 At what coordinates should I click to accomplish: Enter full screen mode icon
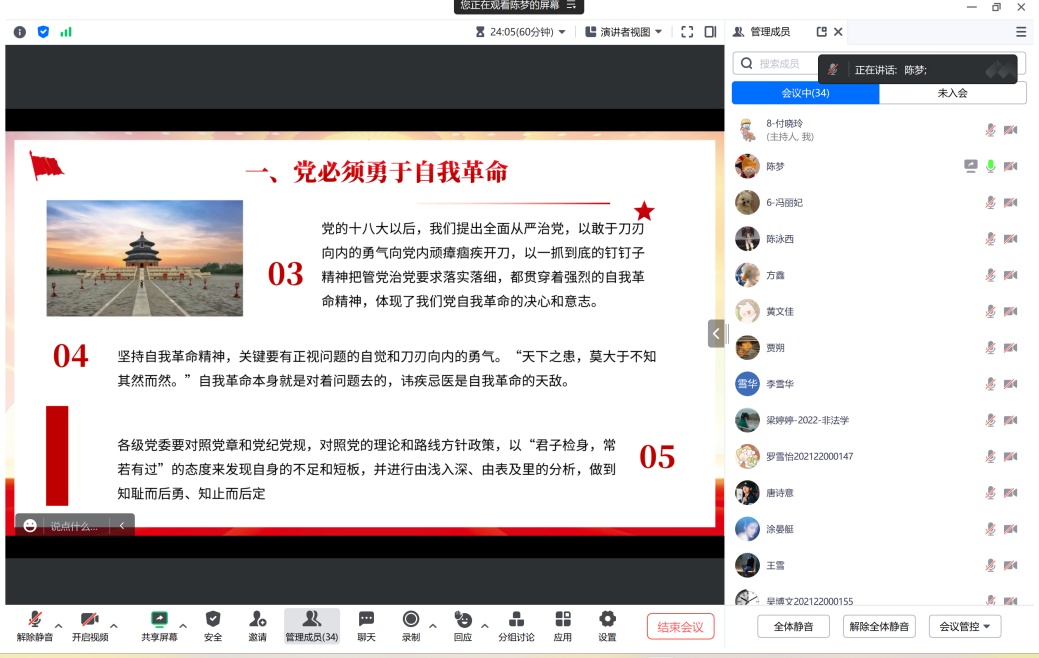[687, 32]
